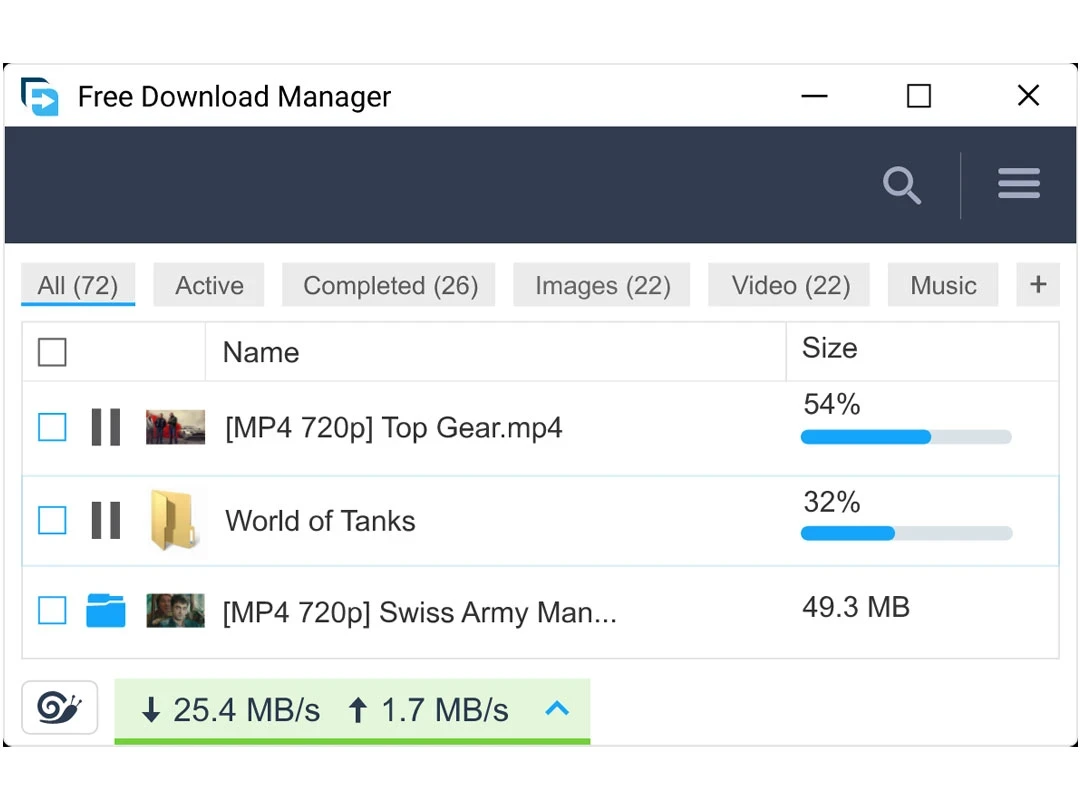Check the Top Gear download checkbox
This screenshot has width=1080, height=810.
[52, 427]
